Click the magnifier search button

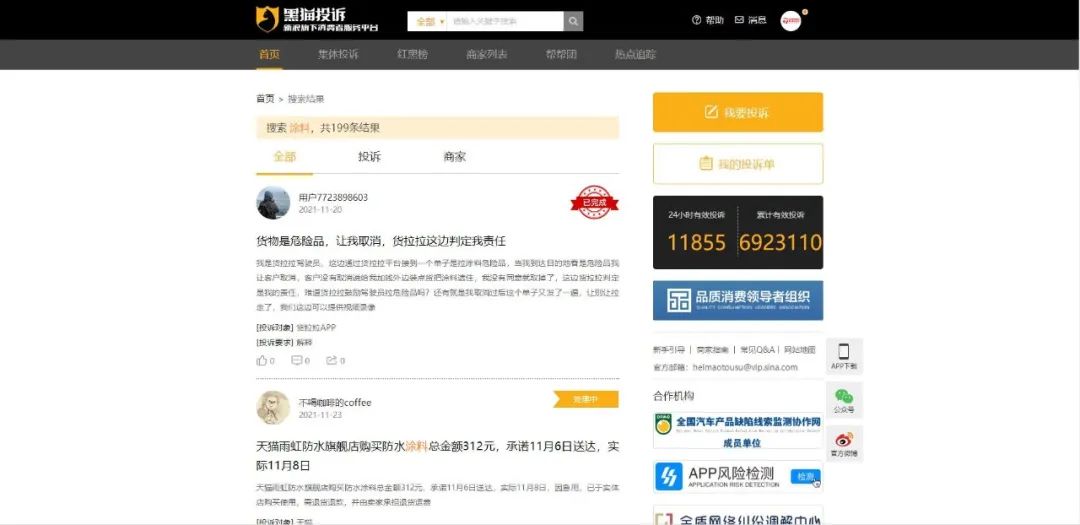[x=573, y=21]
